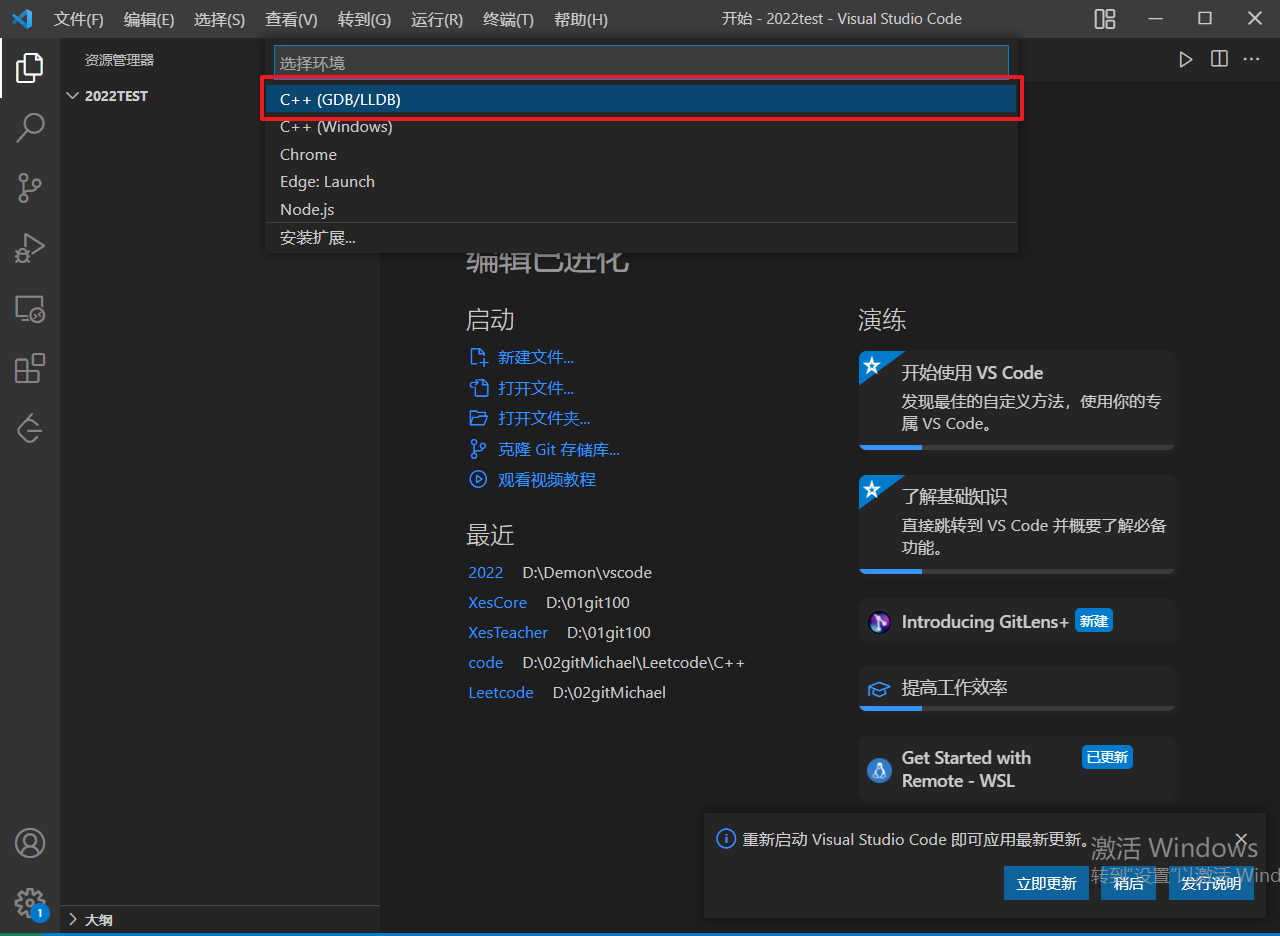Open the Manage gear icon
1280x936 pixels.
(x=30, y=902)
